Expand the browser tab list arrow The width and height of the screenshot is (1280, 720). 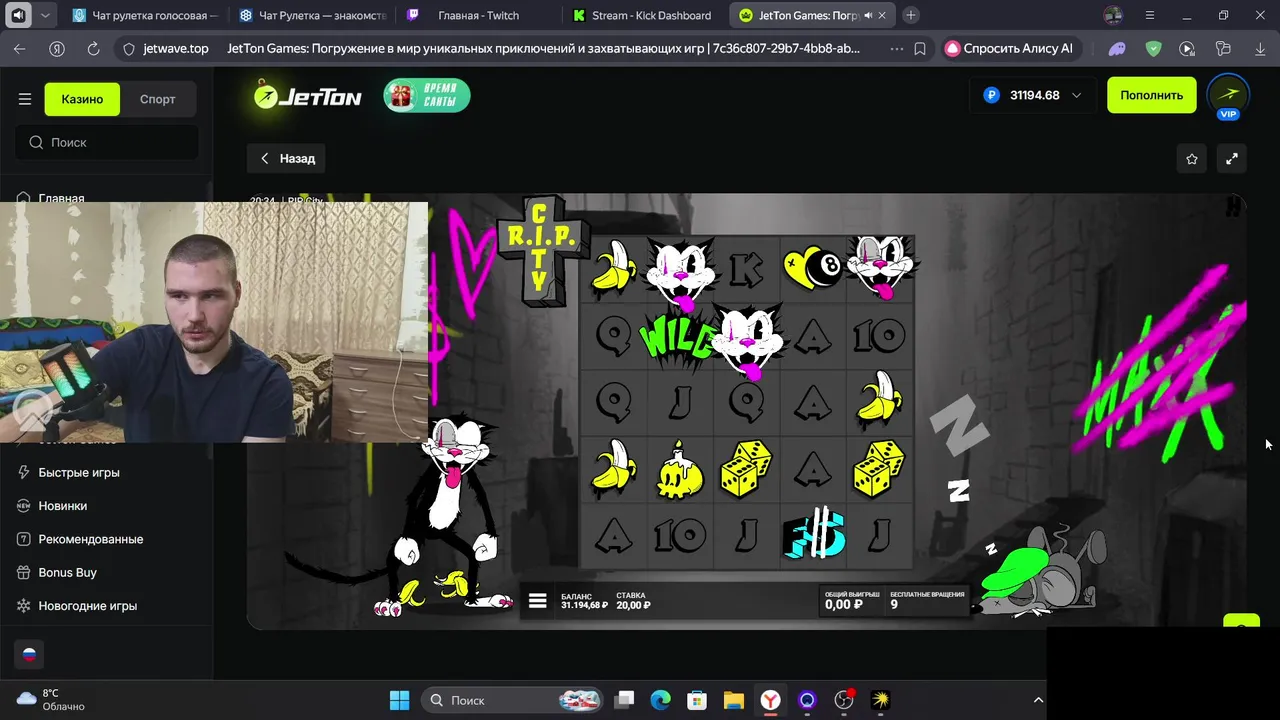[45, 15]
